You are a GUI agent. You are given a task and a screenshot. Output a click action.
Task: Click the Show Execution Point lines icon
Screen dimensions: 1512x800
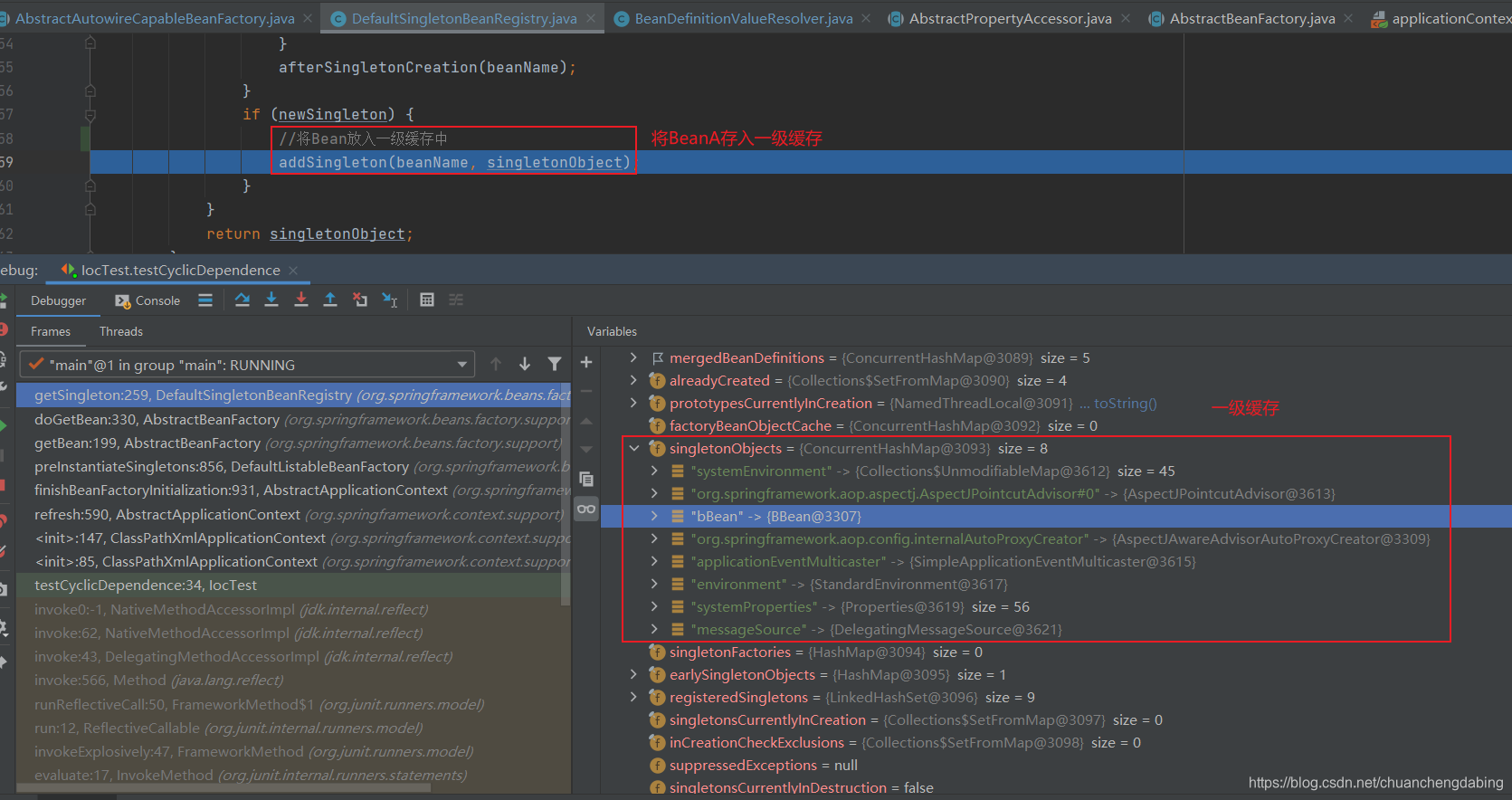click(x=205, y=300)
